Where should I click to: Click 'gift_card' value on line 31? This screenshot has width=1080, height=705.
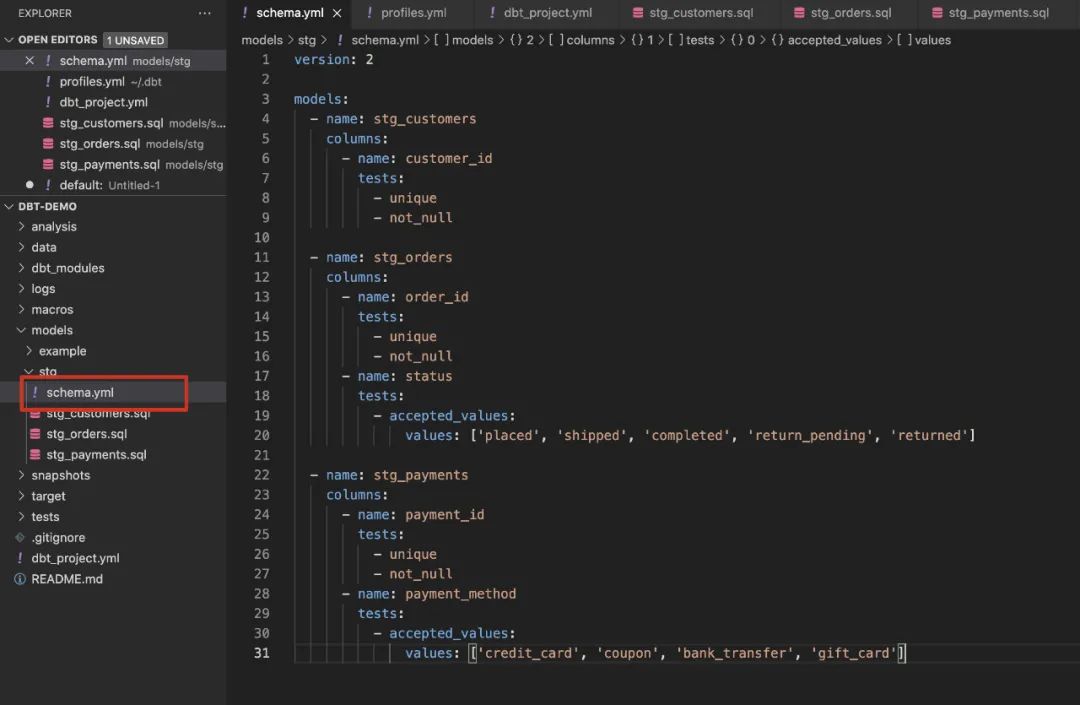point(853,653)
